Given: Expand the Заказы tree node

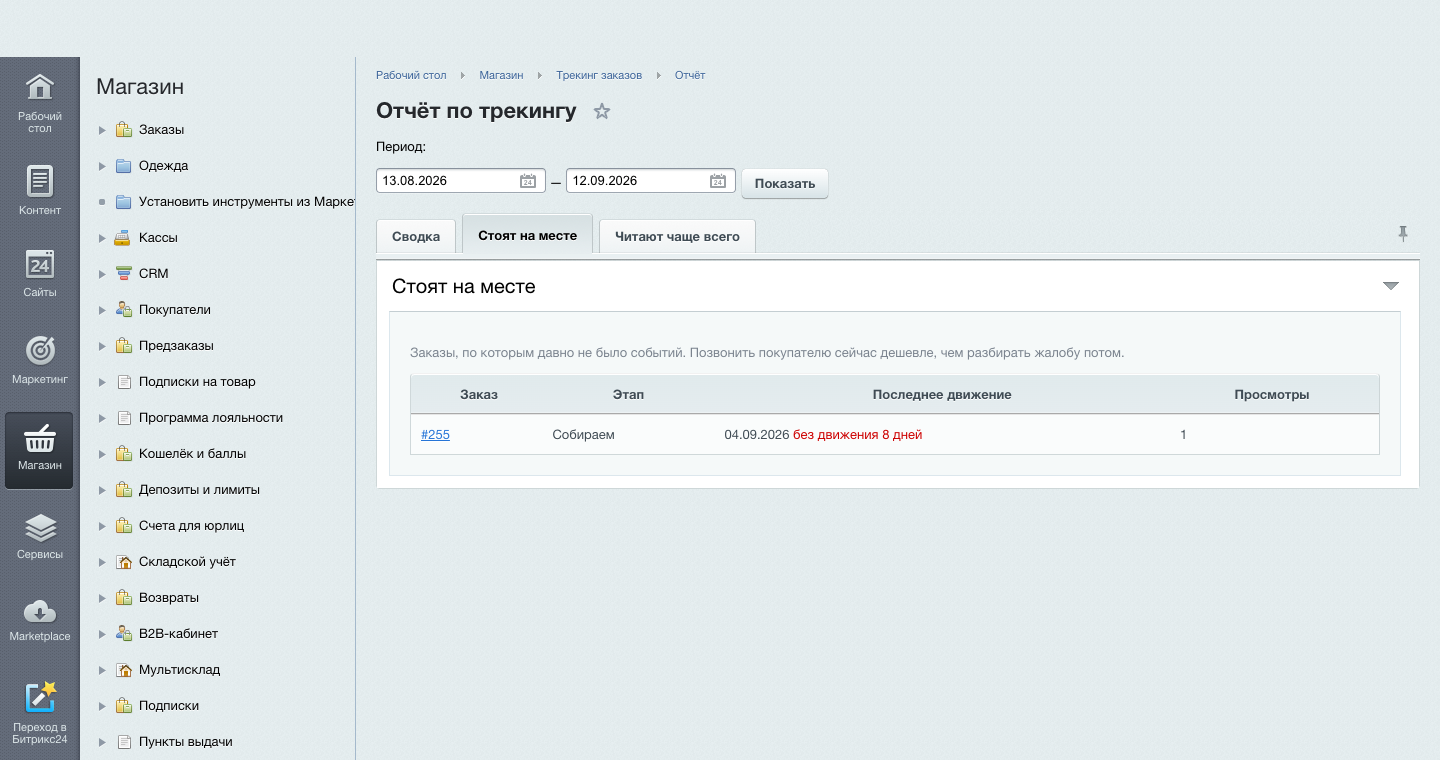Looking at the screenshot, I should 102,130.
